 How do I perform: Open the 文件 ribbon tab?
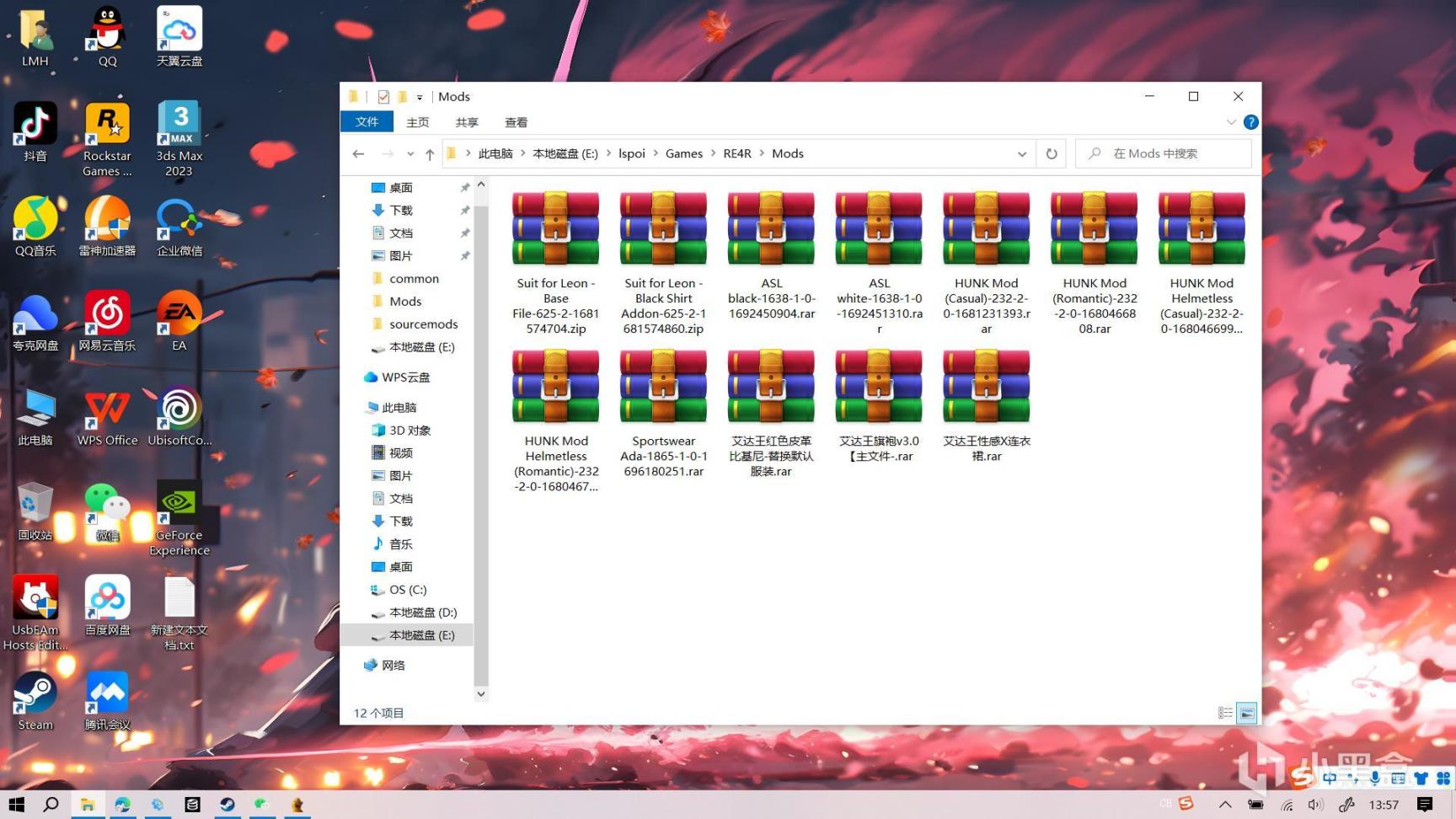[367, 122]
